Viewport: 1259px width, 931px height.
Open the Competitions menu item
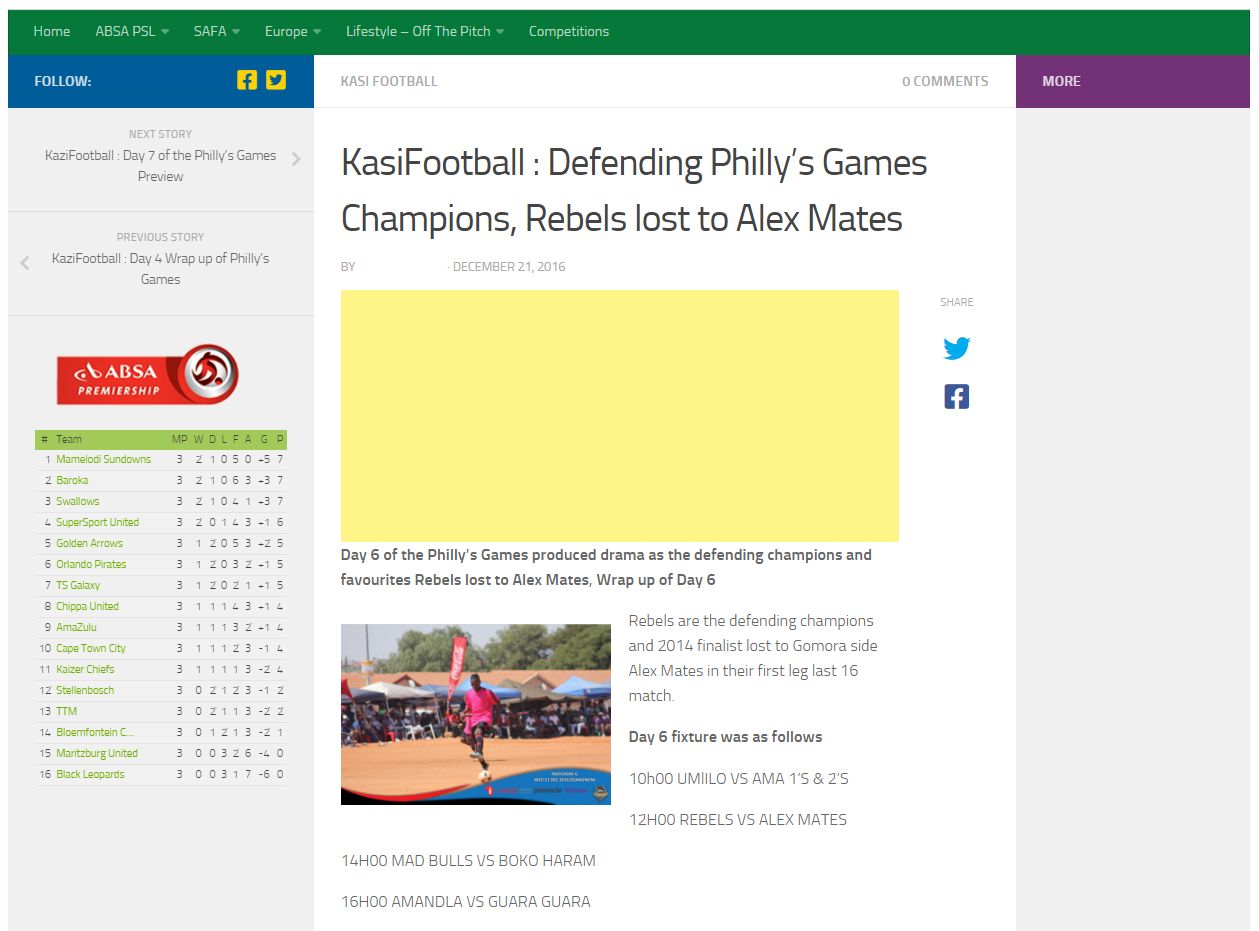[568, 31]
